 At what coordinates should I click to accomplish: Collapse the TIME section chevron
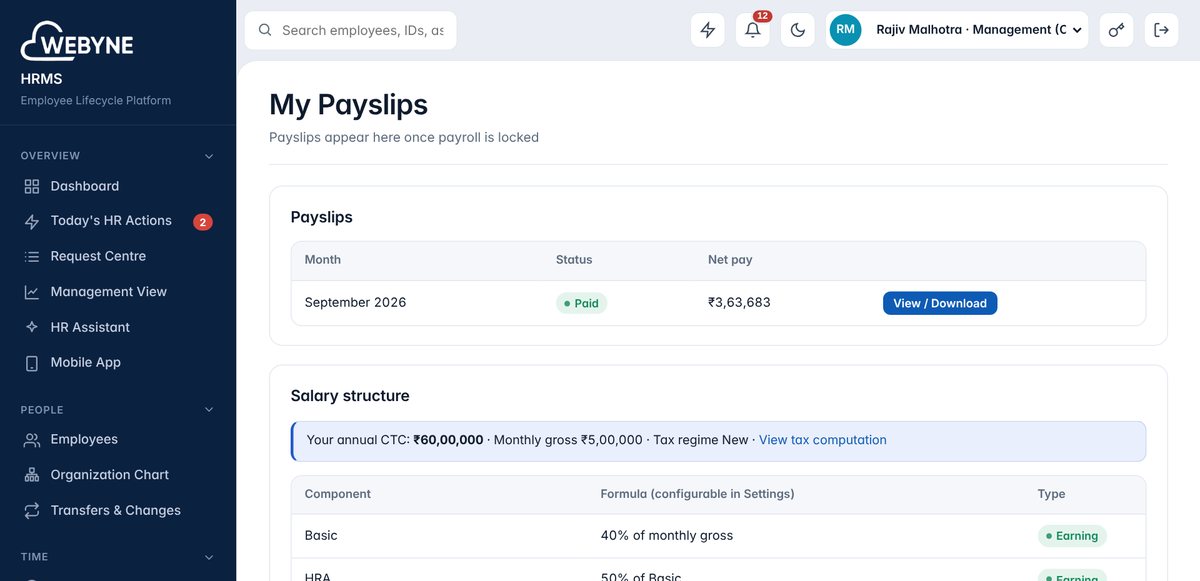pos(209,557)
